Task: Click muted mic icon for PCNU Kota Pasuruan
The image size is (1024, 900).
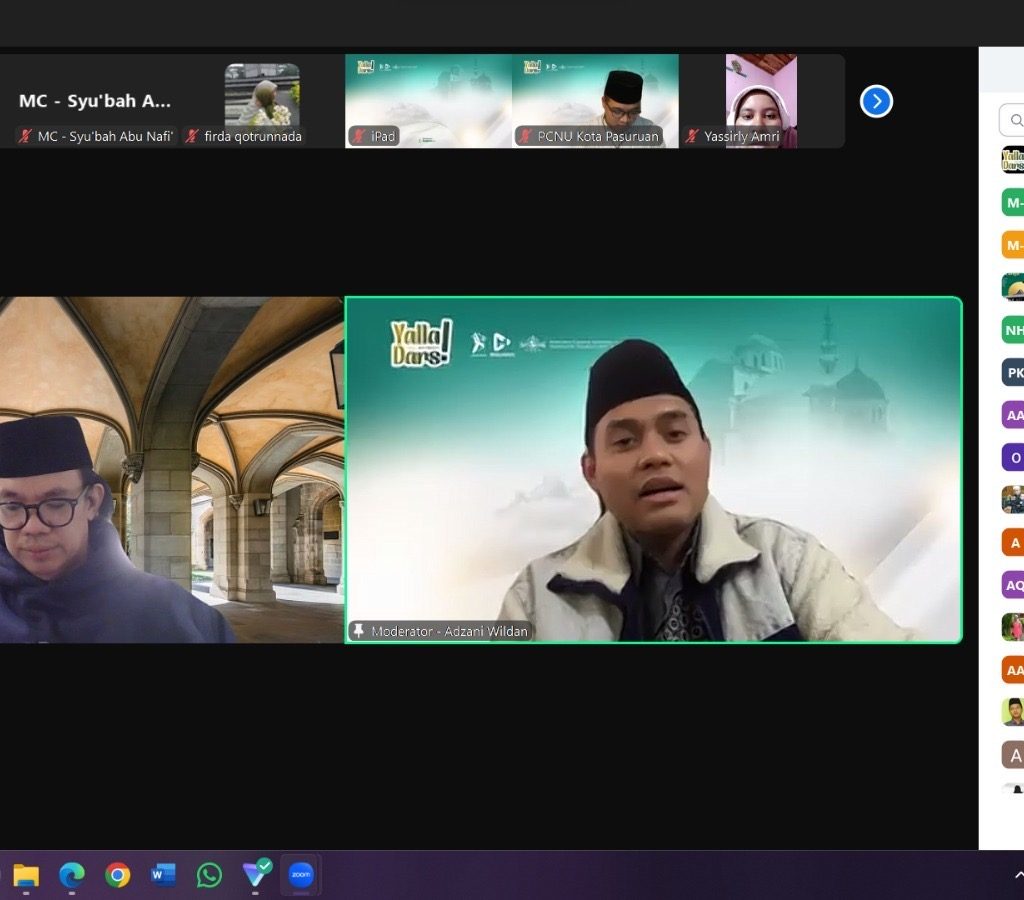Action: pyautogui.click(x=525, y=136)
